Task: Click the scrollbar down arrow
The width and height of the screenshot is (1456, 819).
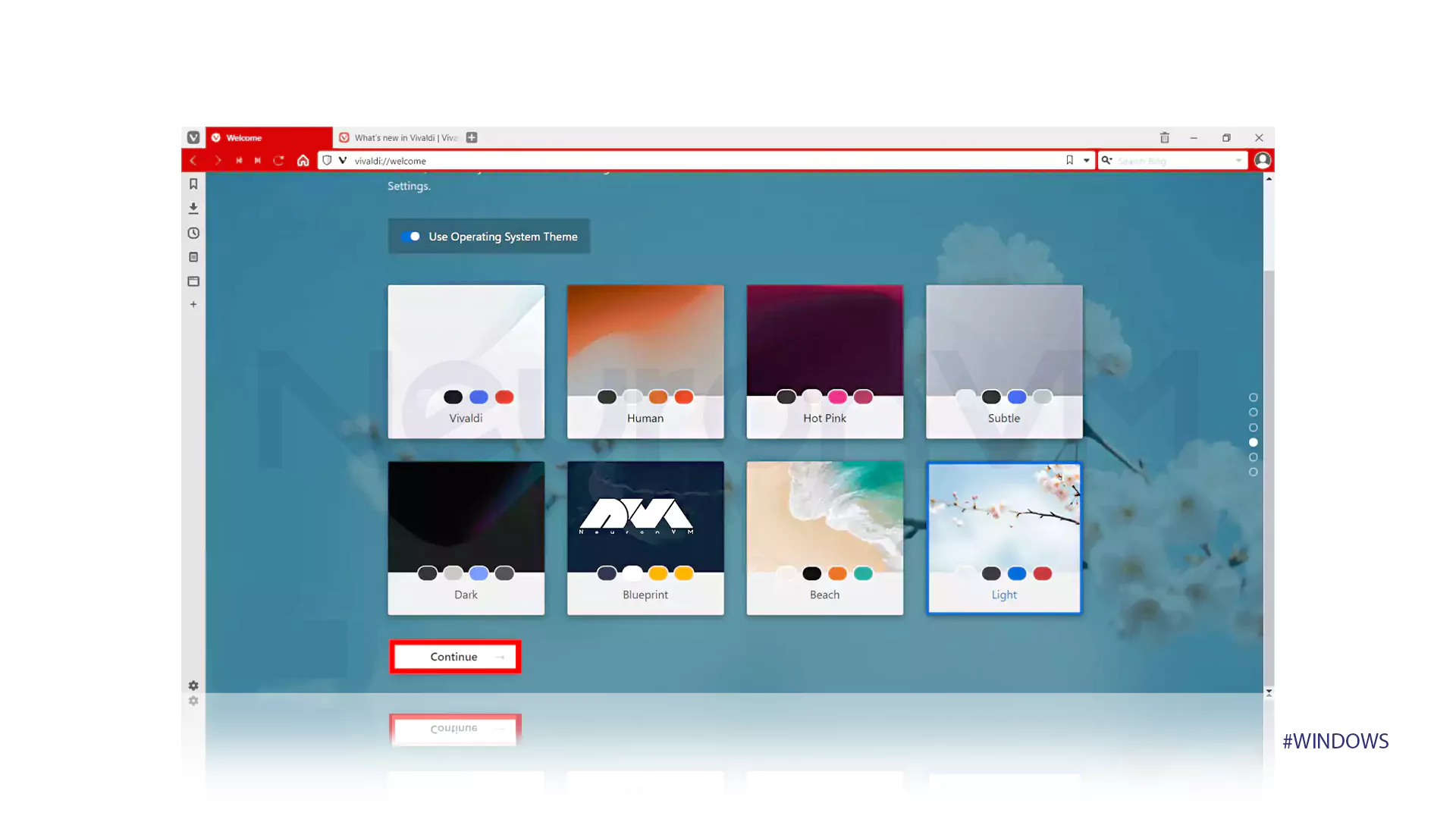Action: coord(1269,692)
